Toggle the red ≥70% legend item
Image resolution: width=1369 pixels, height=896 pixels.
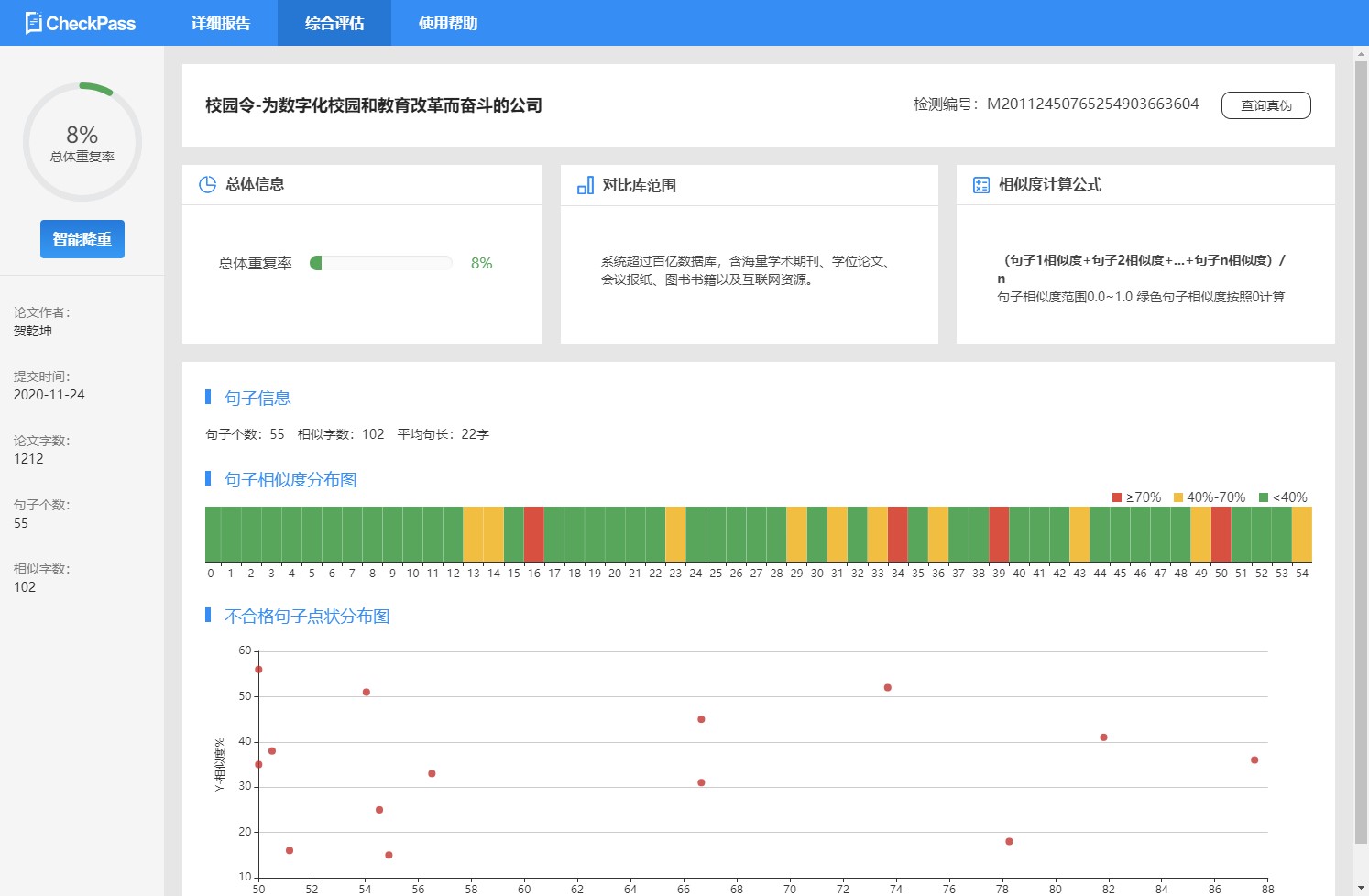(1136, 497)
